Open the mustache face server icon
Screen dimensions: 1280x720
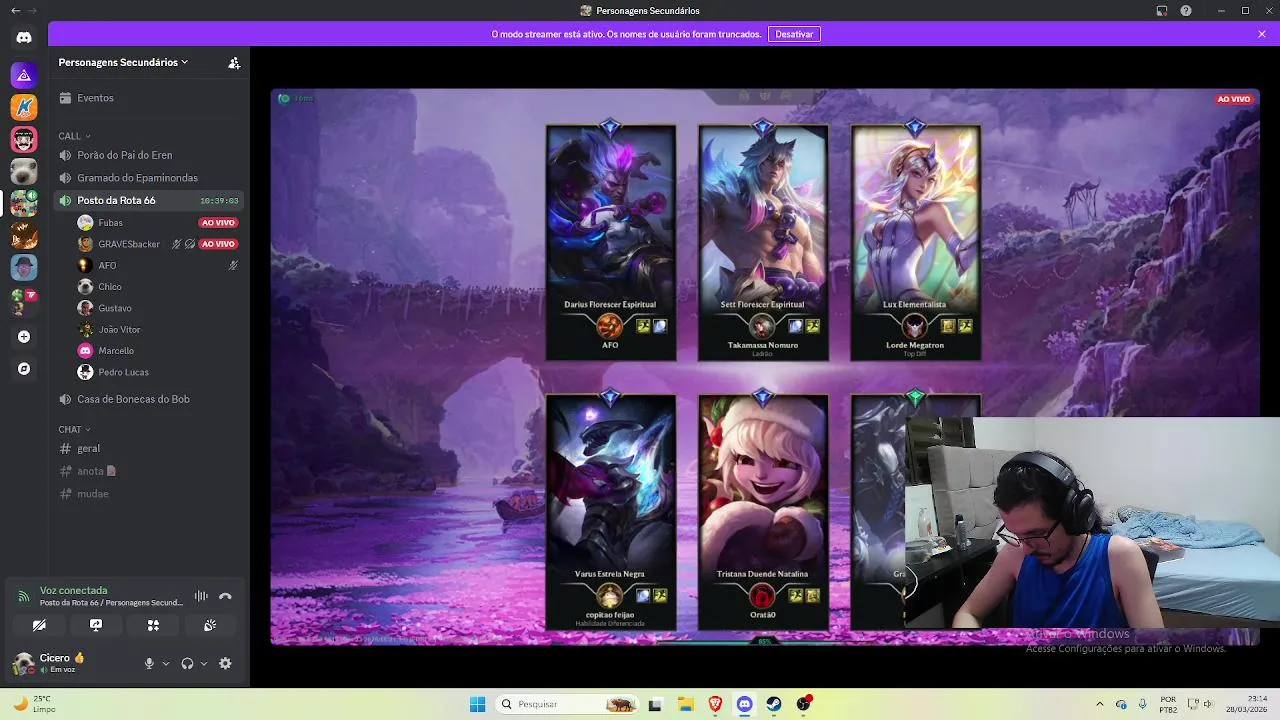[x=24, y=139]
